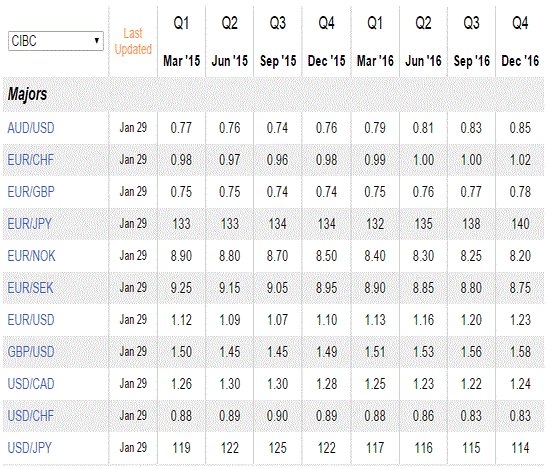Viewport: 548px width, 470px height.
Task: Click USD/JPY Mar '15 forecast value 119
Action: click(181, 448)
